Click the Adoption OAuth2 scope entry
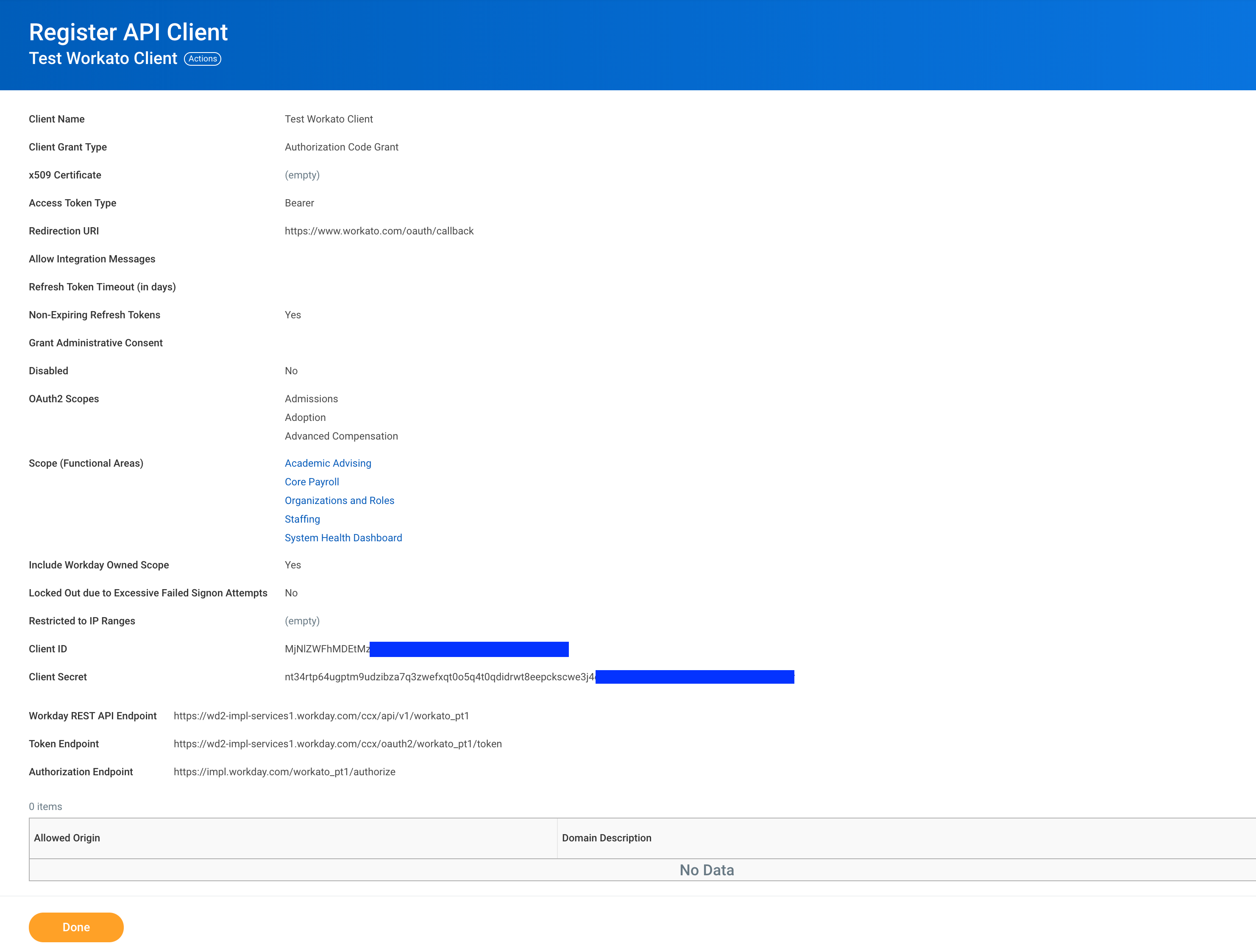Viewport: 1256px width, 952px height. click(306, 418)
